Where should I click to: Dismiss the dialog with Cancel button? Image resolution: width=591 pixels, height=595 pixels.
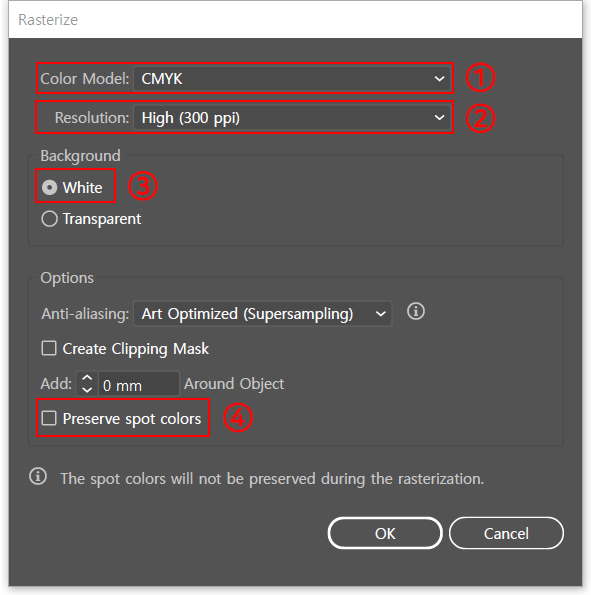click(x=506, y=533)
